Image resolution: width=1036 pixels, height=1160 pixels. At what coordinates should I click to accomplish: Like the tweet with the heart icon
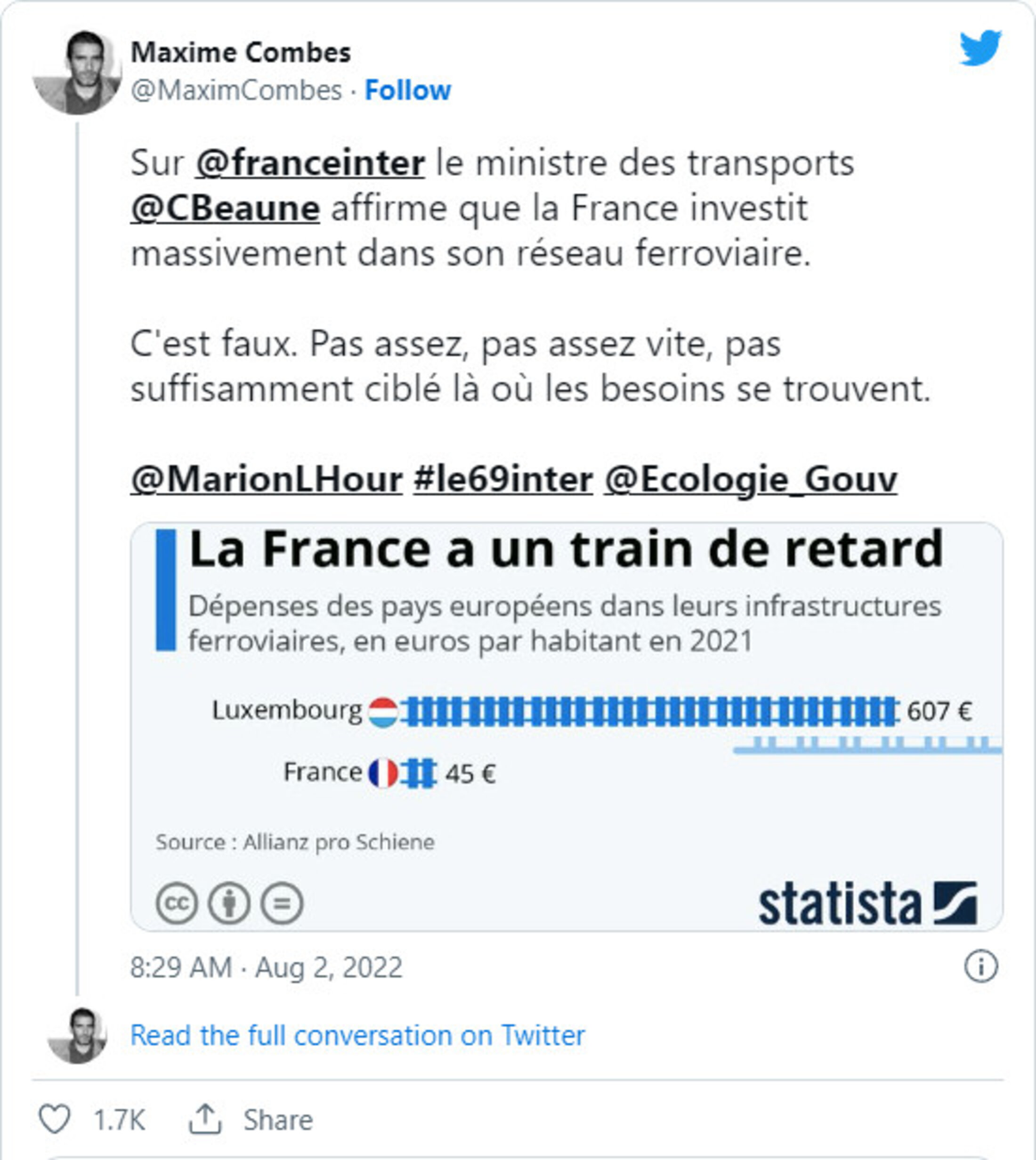click(54, 1119)
